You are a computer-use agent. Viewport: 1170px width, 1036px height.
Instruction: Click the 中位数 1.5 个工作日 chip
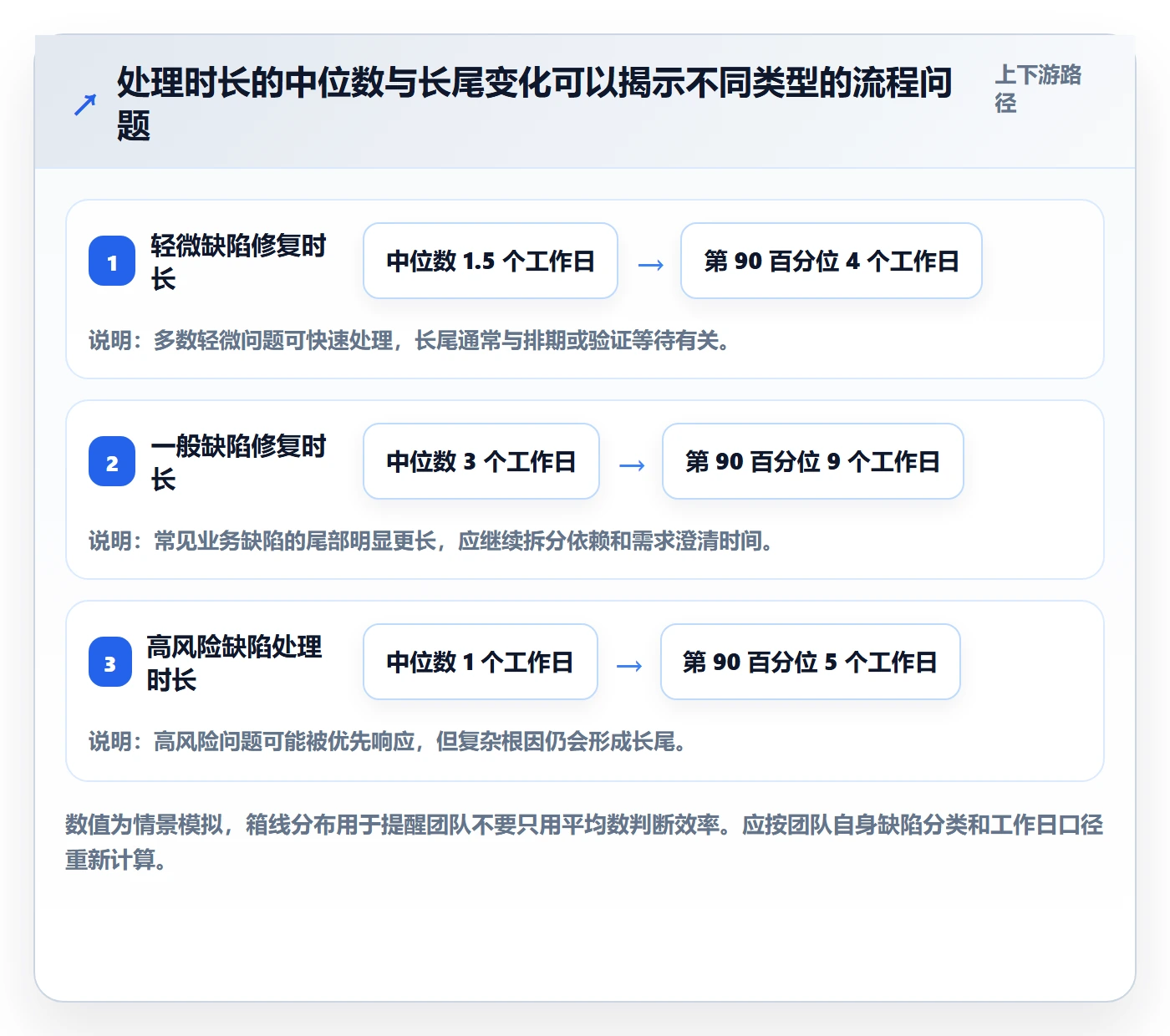[x=491, y=261]
